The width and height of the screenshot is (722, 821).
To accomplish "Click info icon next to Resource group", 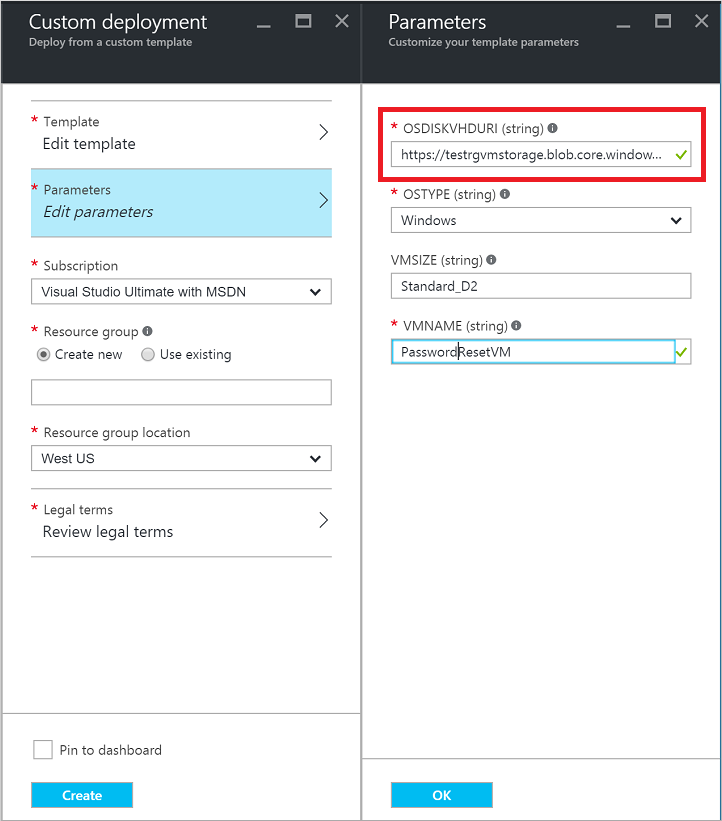I will tap(148, 332).
